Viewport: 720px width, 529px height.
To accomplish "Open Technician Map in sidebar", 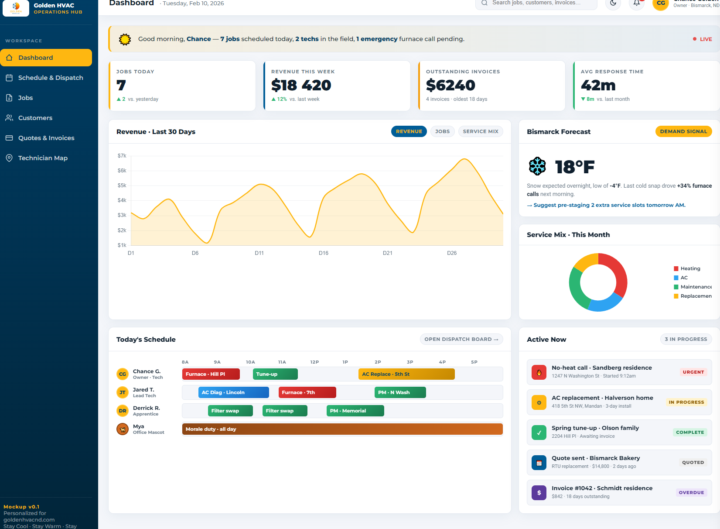I will coord(46,158).
